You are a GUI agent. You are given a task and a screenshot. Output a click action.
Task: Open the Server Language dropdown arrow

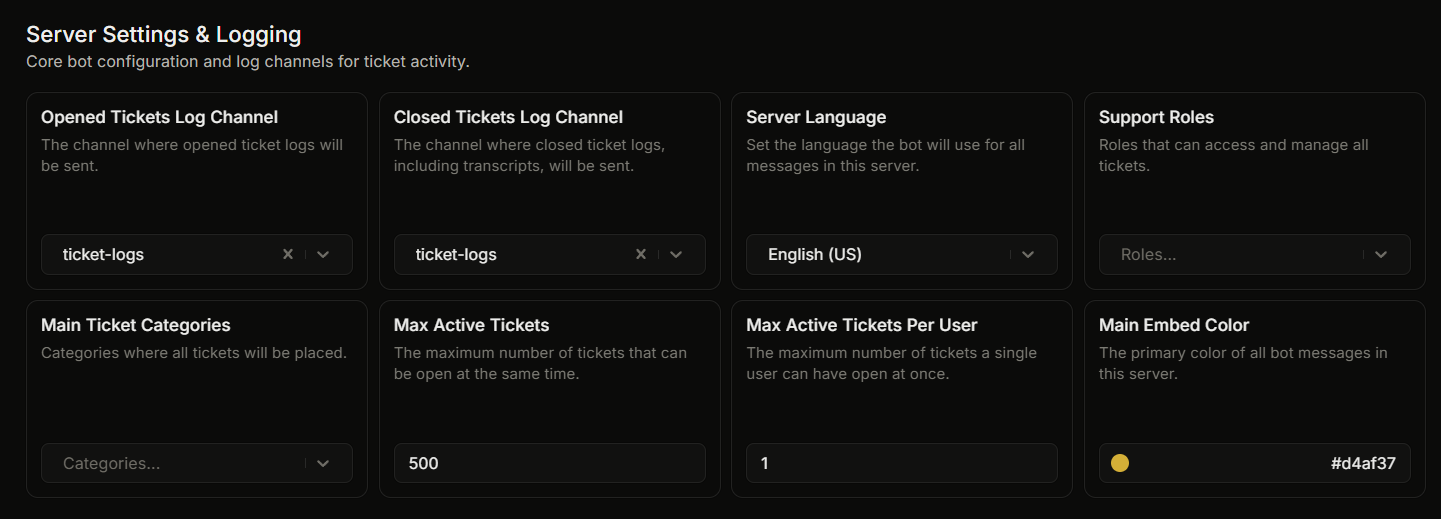tap(1028, 254)
